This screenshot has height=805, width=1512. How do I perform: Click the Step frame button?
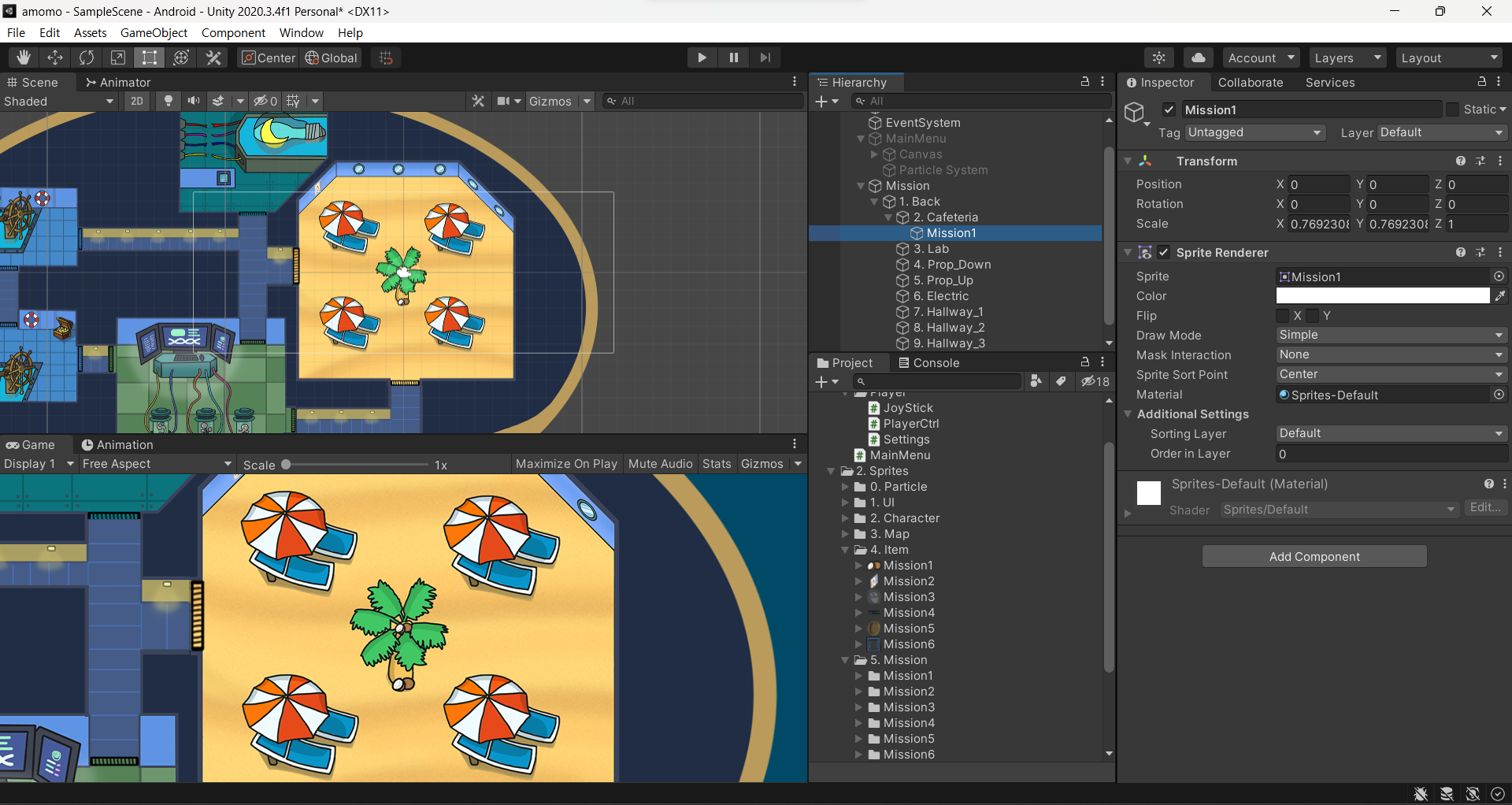[765, 57]
